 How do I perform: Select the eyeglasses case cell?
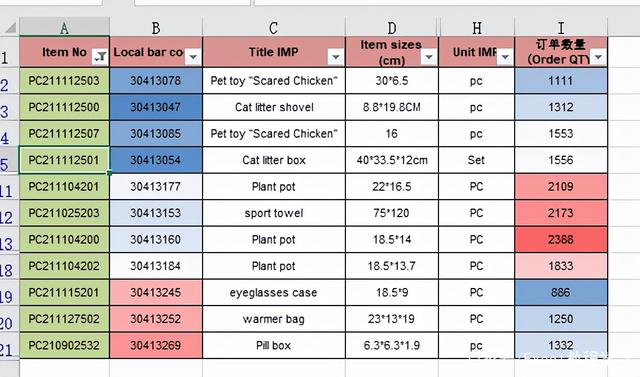274,293
